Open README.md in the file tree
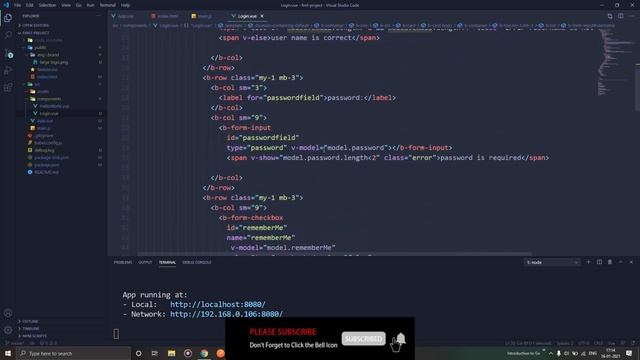This screenshot has width=640, height=360. (46, 172)
